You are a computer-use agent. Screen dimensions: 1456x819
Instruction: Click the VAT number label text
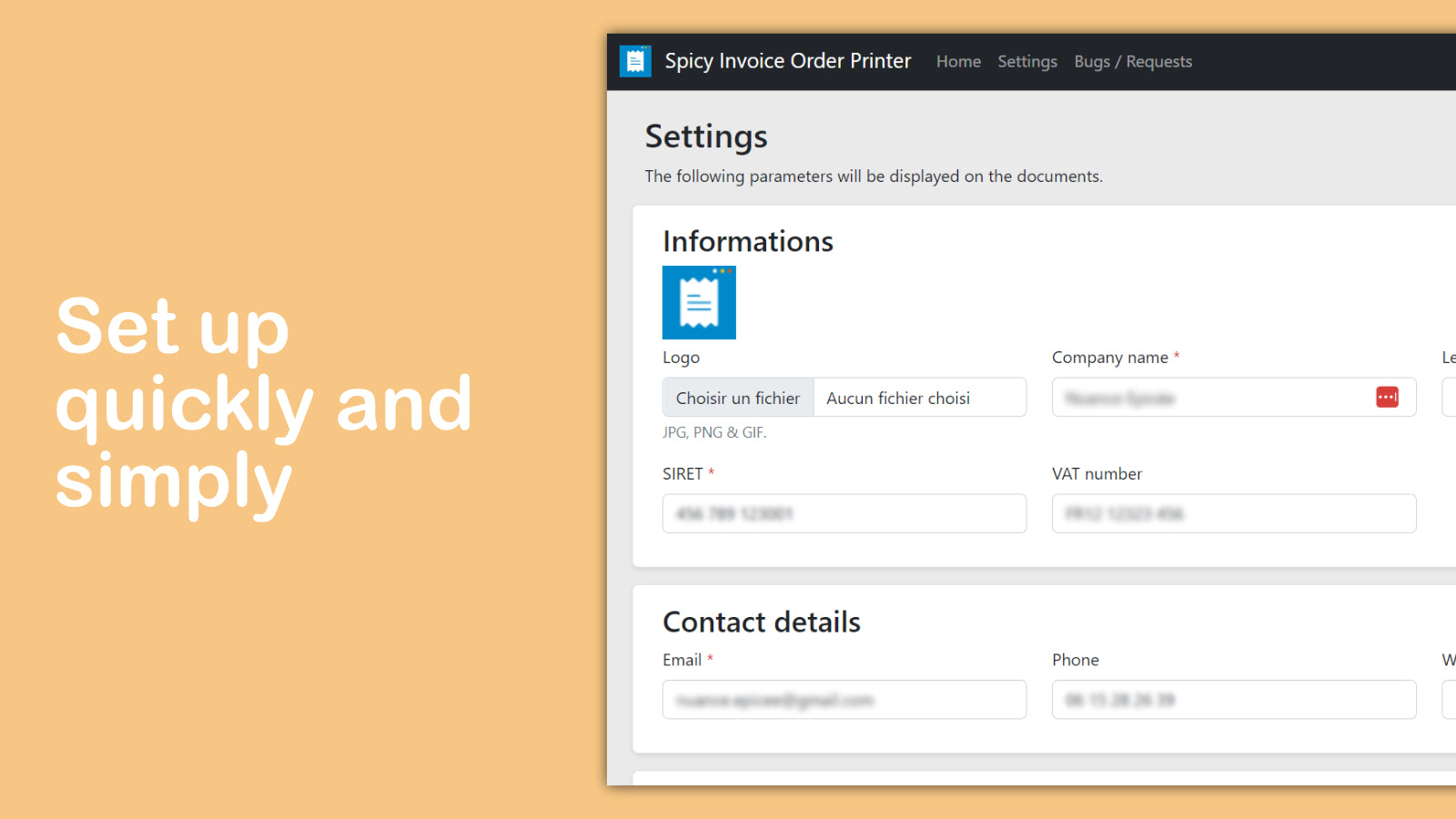[1097, 474]
